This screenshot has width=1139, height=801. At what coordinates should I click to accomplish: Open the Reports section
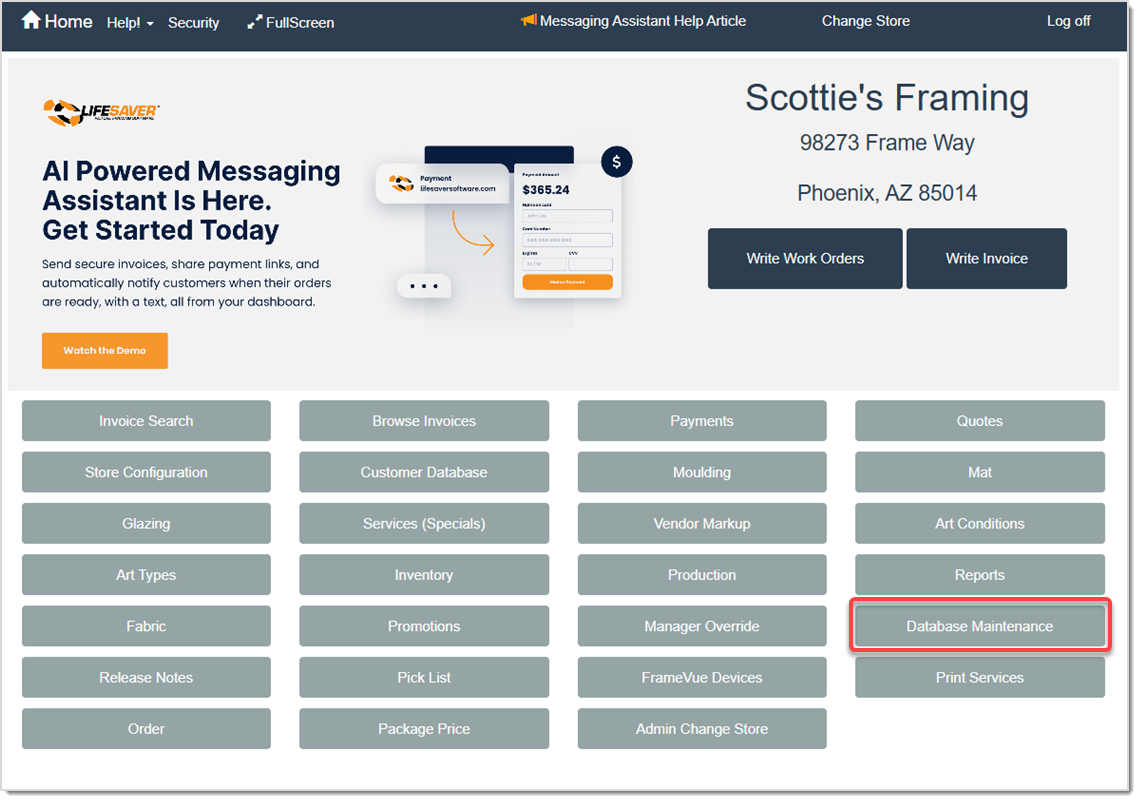979,574
